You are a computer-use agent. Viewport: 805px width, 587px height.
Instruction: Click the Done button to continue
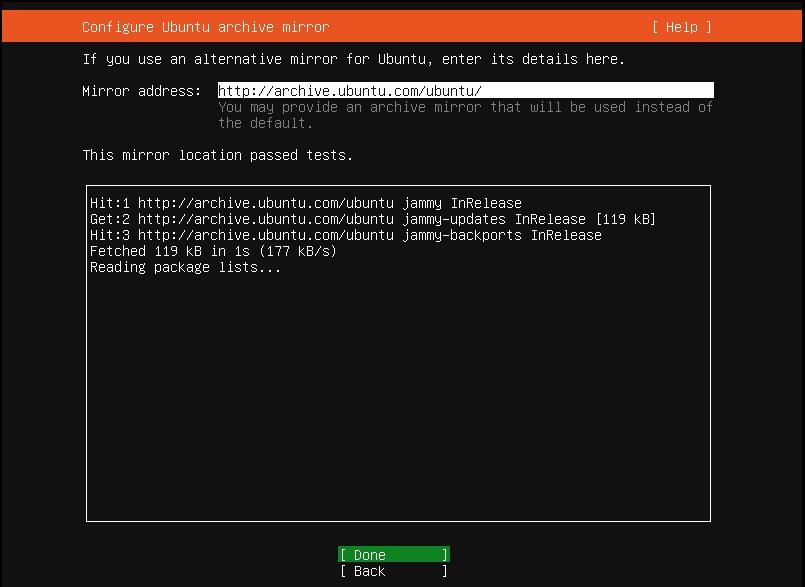click(392, 554)
